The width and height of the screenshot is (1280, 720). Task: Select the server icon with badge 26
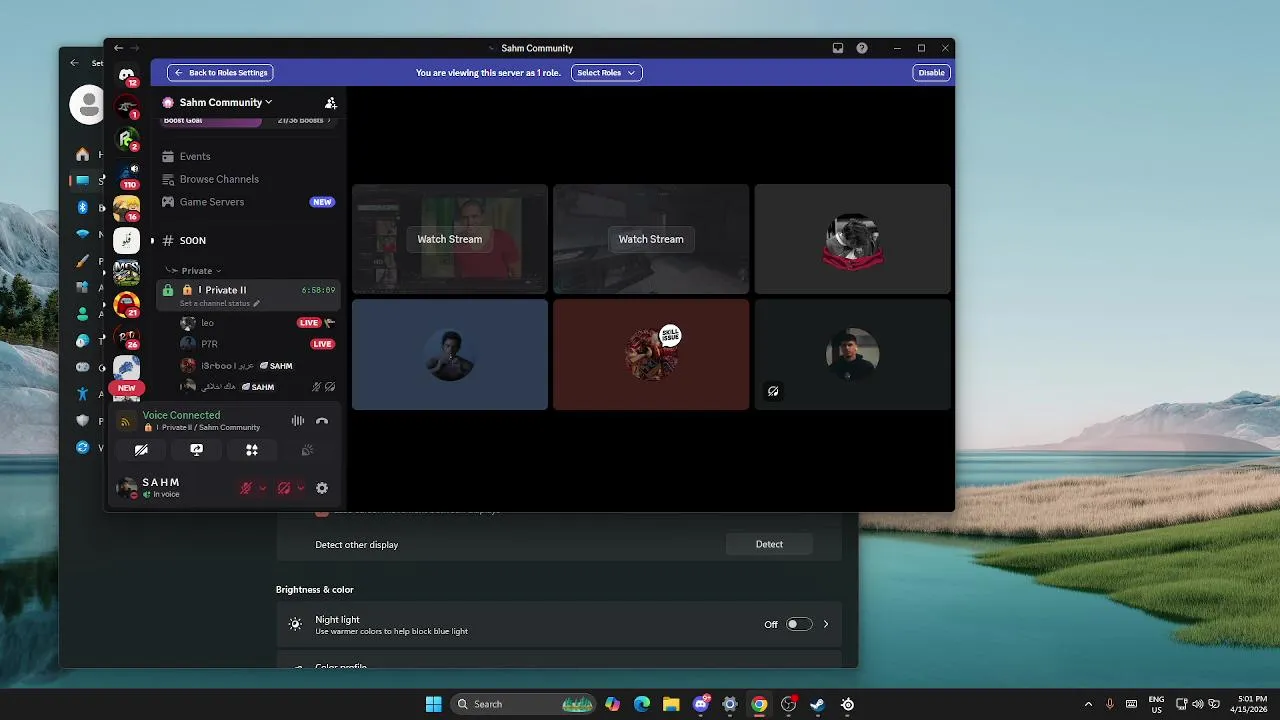pyautogui.click(x=127, y=337)
